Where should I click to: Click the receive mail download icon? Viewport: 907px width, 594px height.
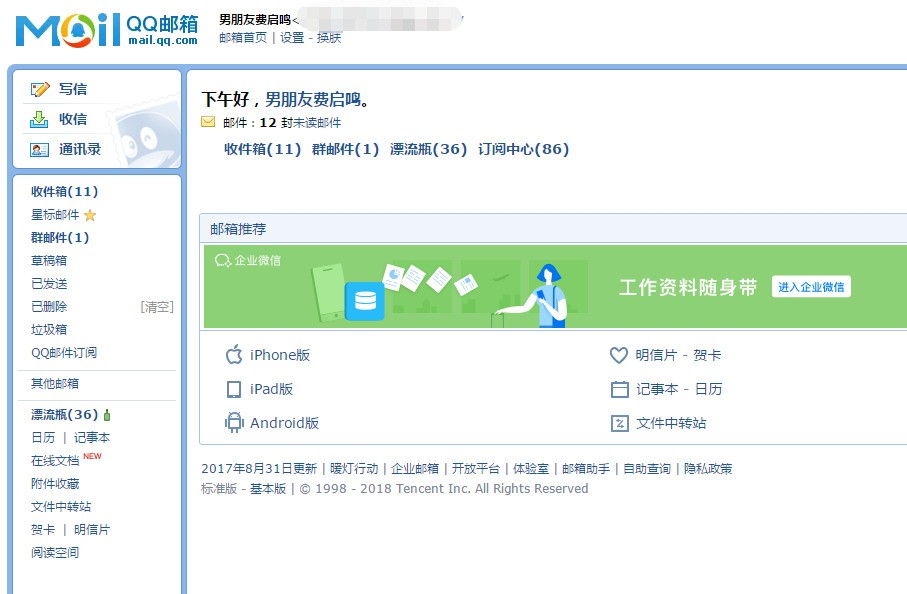click(39, 119)
